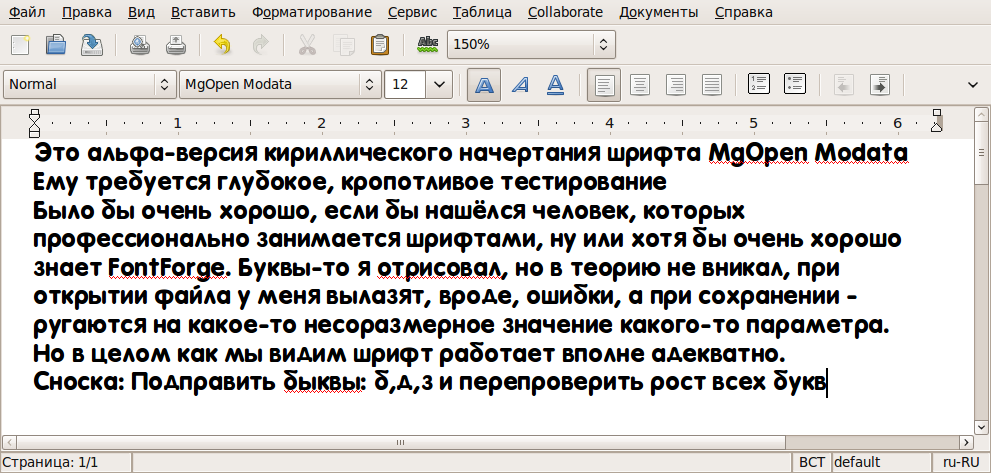Viewport: 991px width, 473px height.
Task: Create a new document
Action: [x=20, y=45]
